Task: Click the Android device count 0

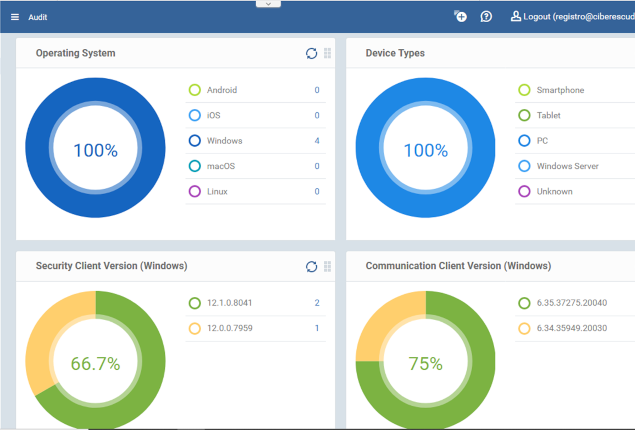Action: 317,90
